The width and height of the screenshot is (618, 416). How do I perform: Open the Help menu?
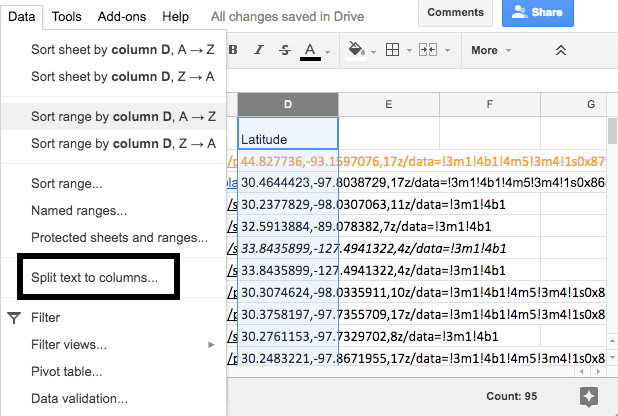pyautogui.click(x=175, y=17)
